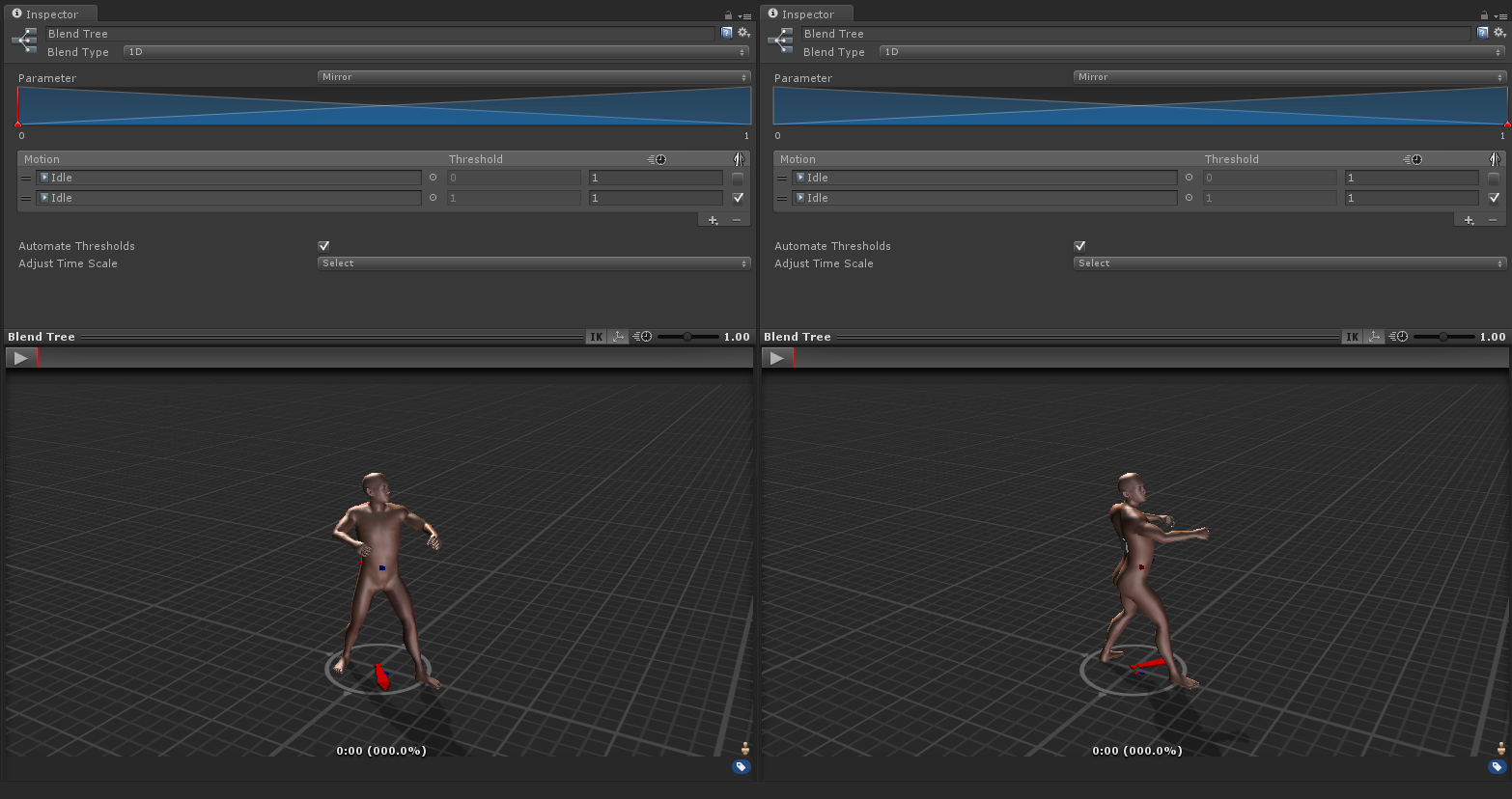Uncheck Automate Thresholds in the right Inspector
Viewport: 1512px width, 799px height.
pyautogui.click(x=1079, y=246)
